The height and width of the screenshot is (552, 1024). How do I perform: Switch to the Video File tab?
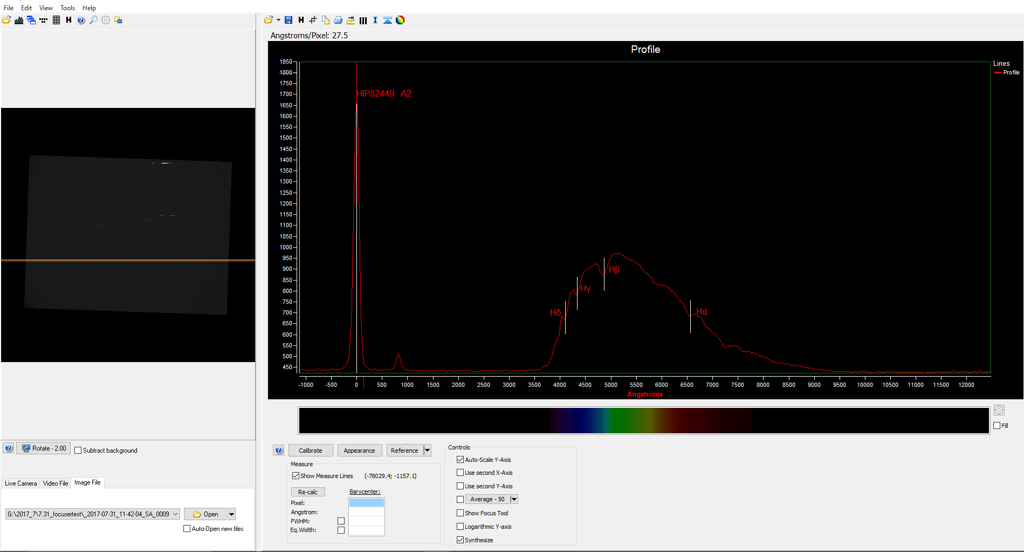(55, 483)
